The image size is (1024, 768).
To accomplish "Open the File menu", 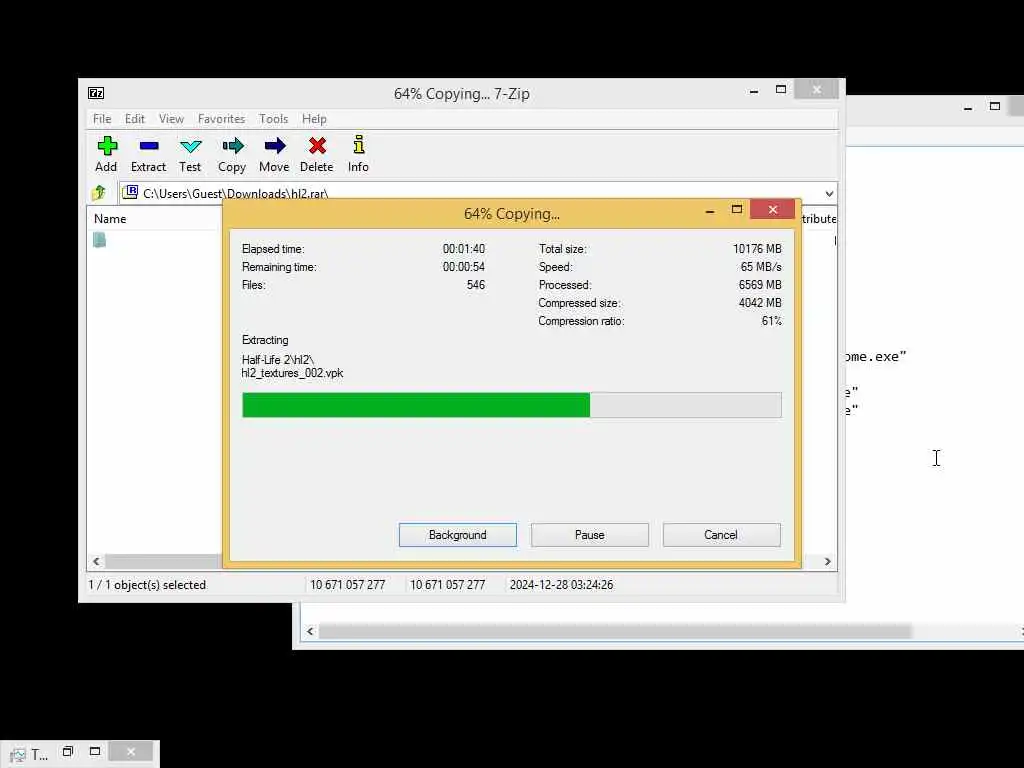I will 102,119.
